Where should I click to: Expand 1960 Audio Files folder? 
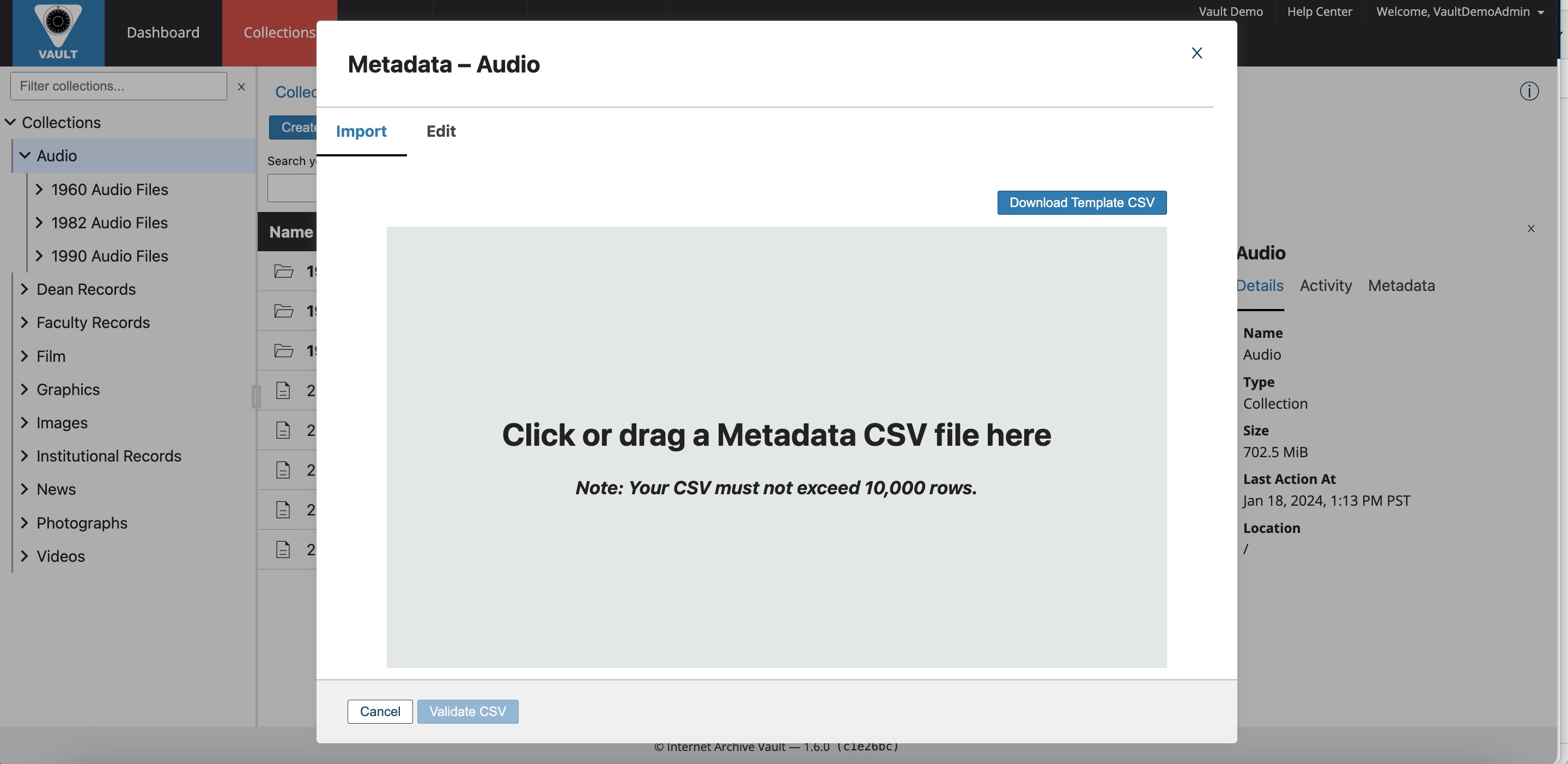39,189
